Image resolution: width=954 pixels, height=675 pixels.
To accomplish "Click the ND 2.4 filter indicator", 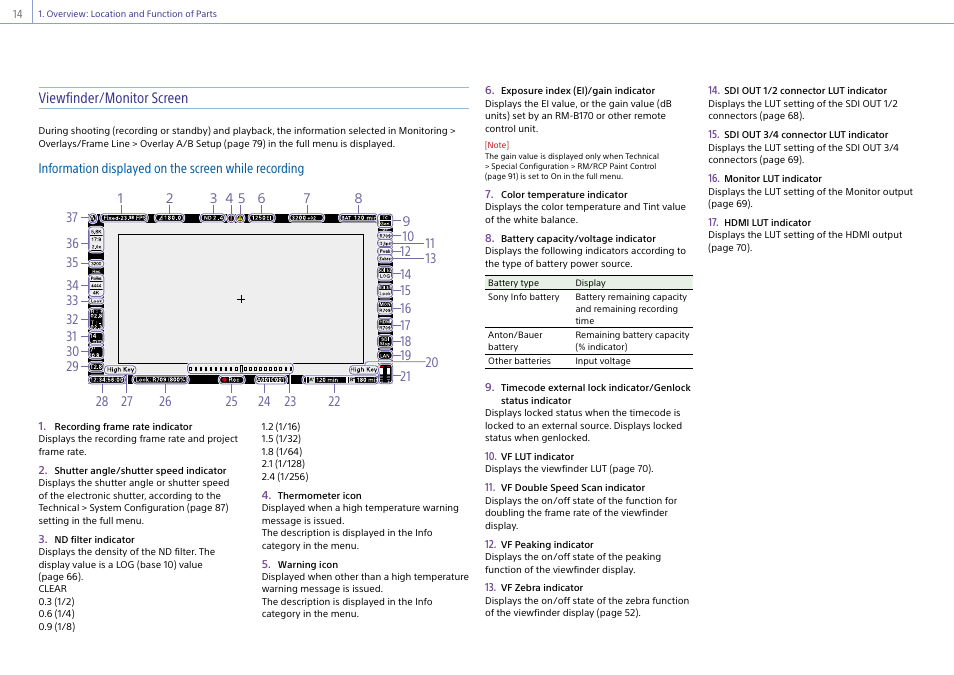I will point(212,218).
